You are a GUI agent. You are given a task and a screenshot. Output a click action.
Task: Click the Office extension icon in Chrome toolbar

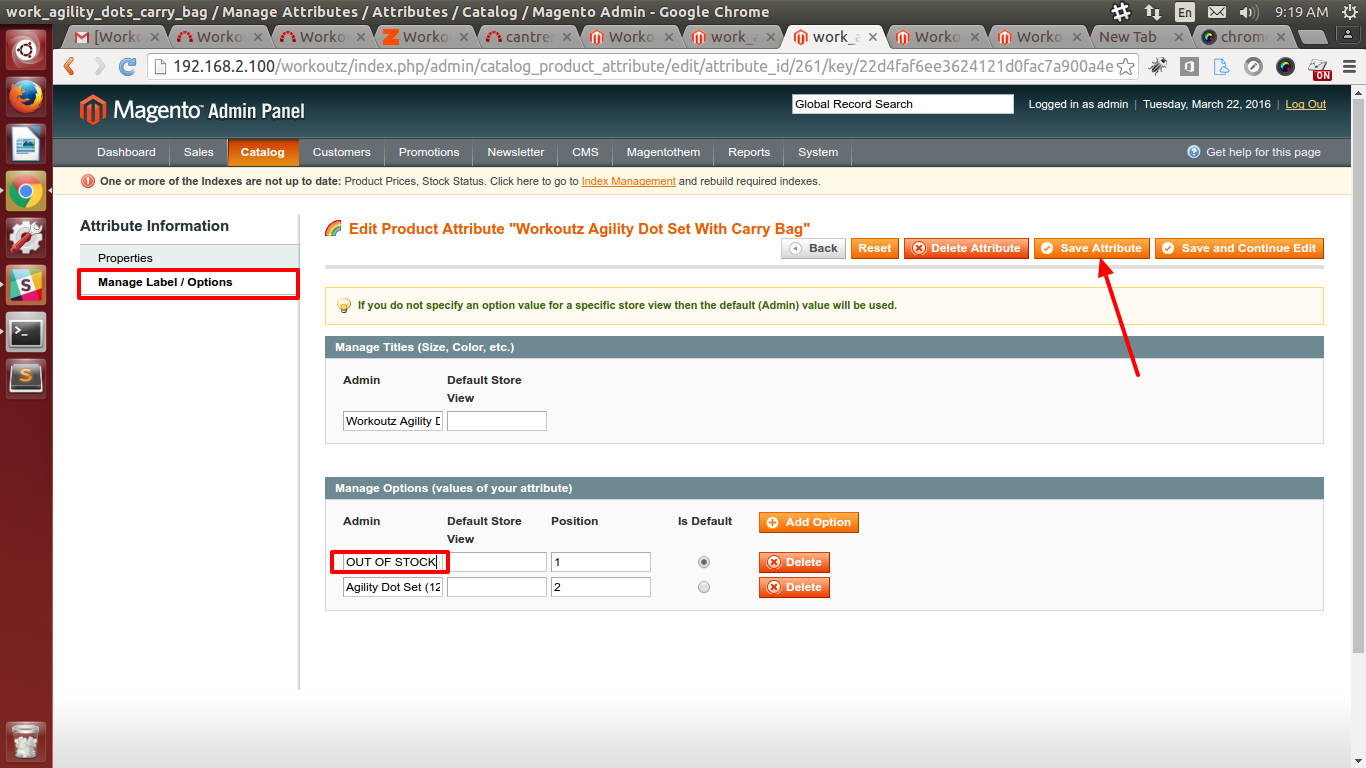tap(1190, 67)
